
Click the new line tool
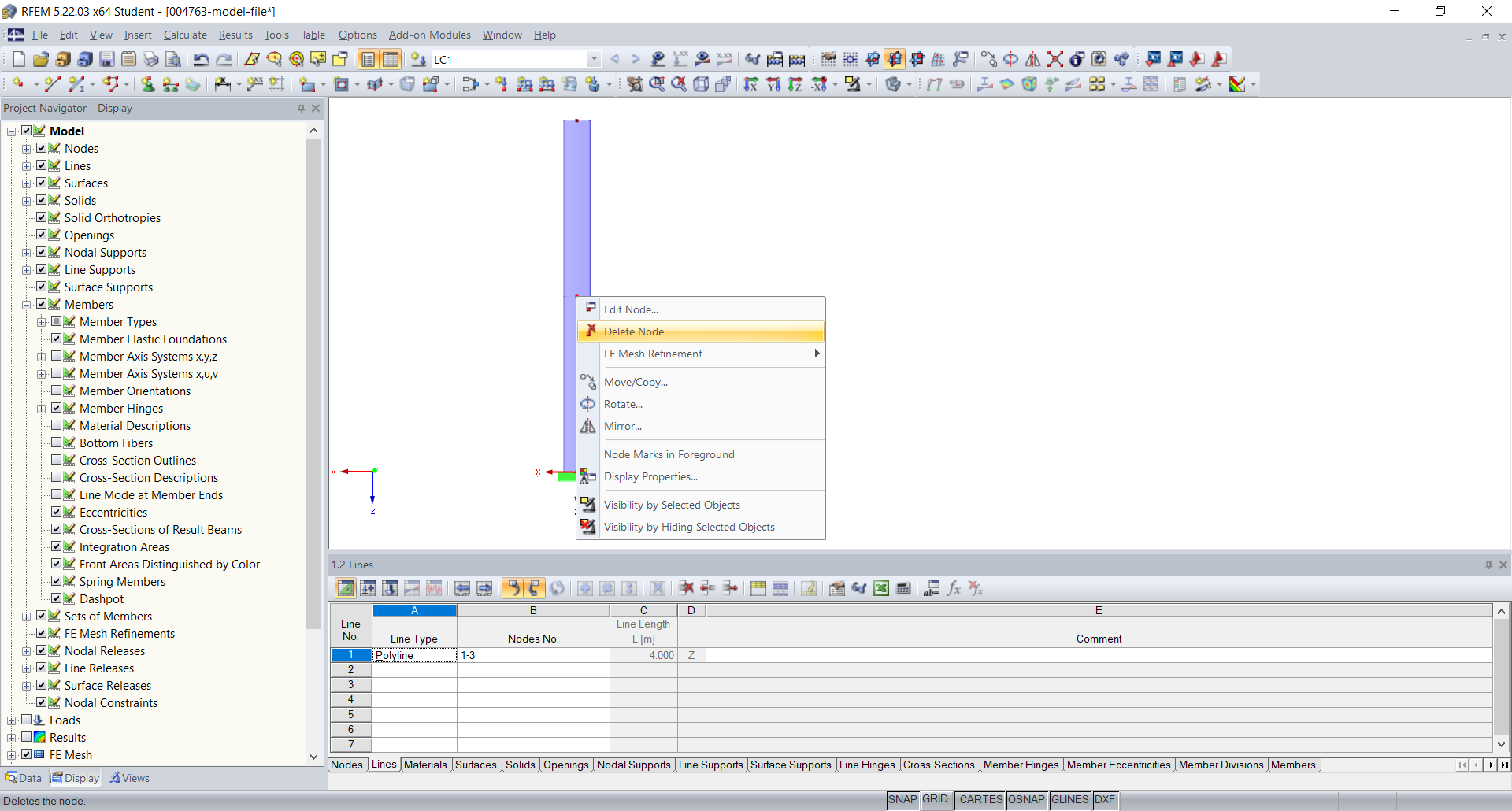52,84
